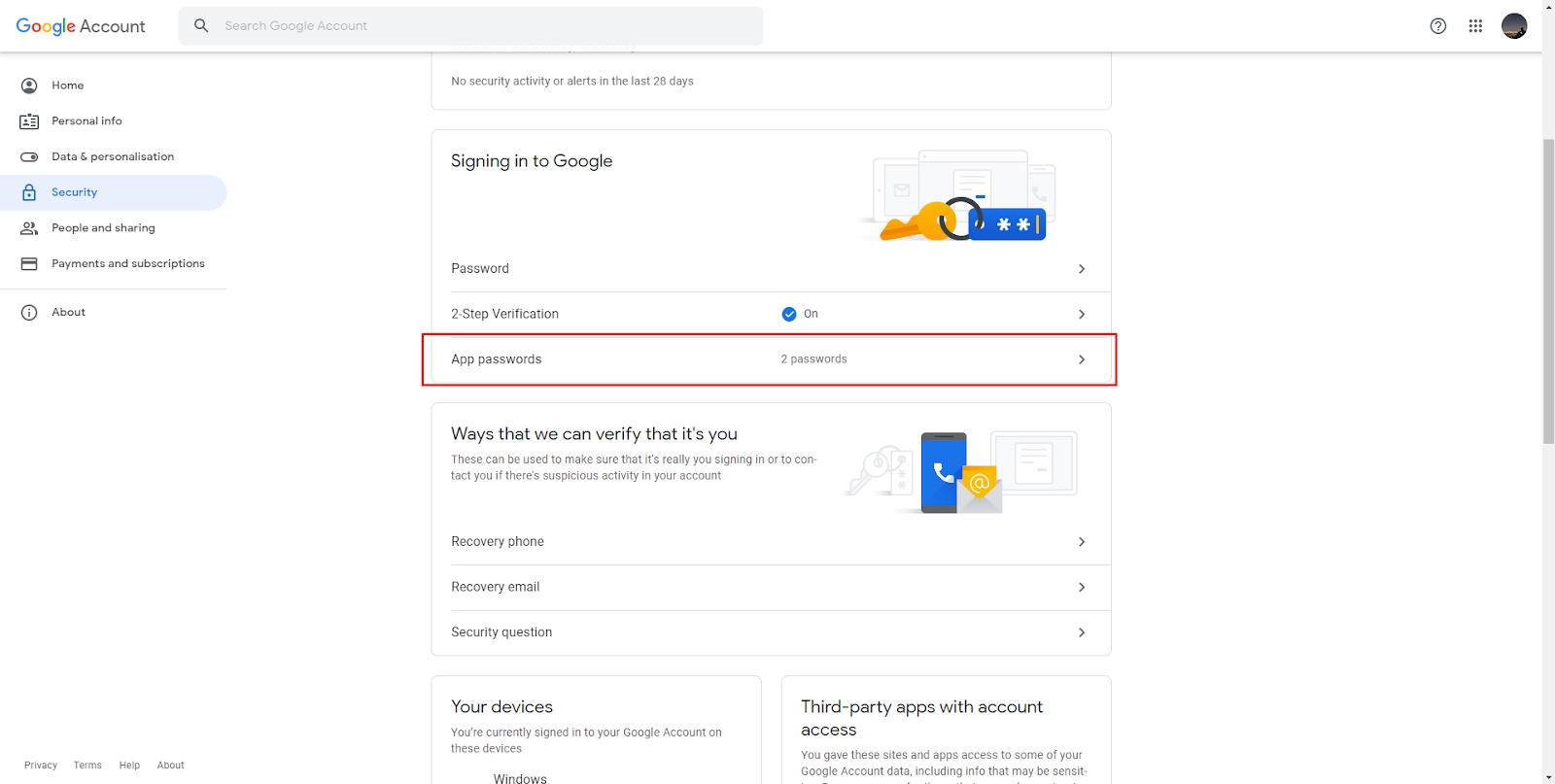Viewport: 1555px width, 784px height.
Task: Click the blue check mark beside On
Action: pyautogui.click(x=789, y=314)
